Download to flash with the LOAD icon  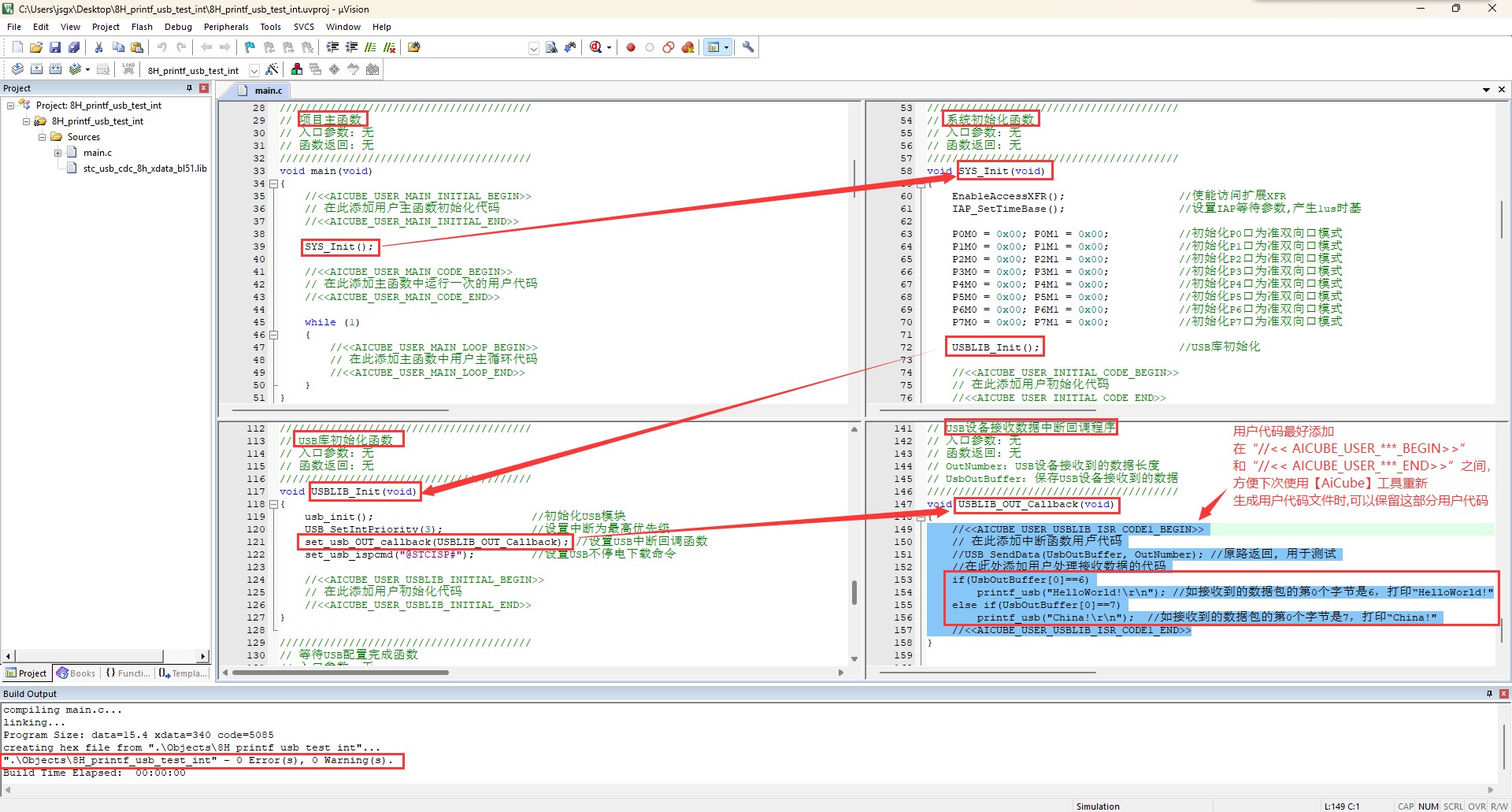tap(128, 69)
